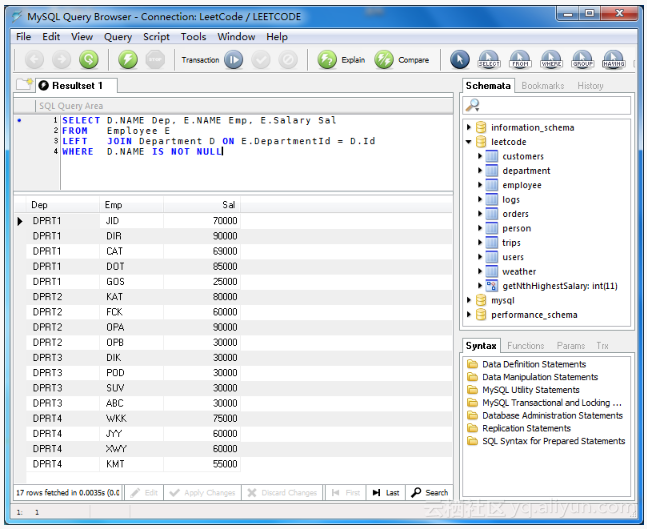Switch to the Bookmarks tab
This screenshot has width=647, height=529.
pos(543,85)
